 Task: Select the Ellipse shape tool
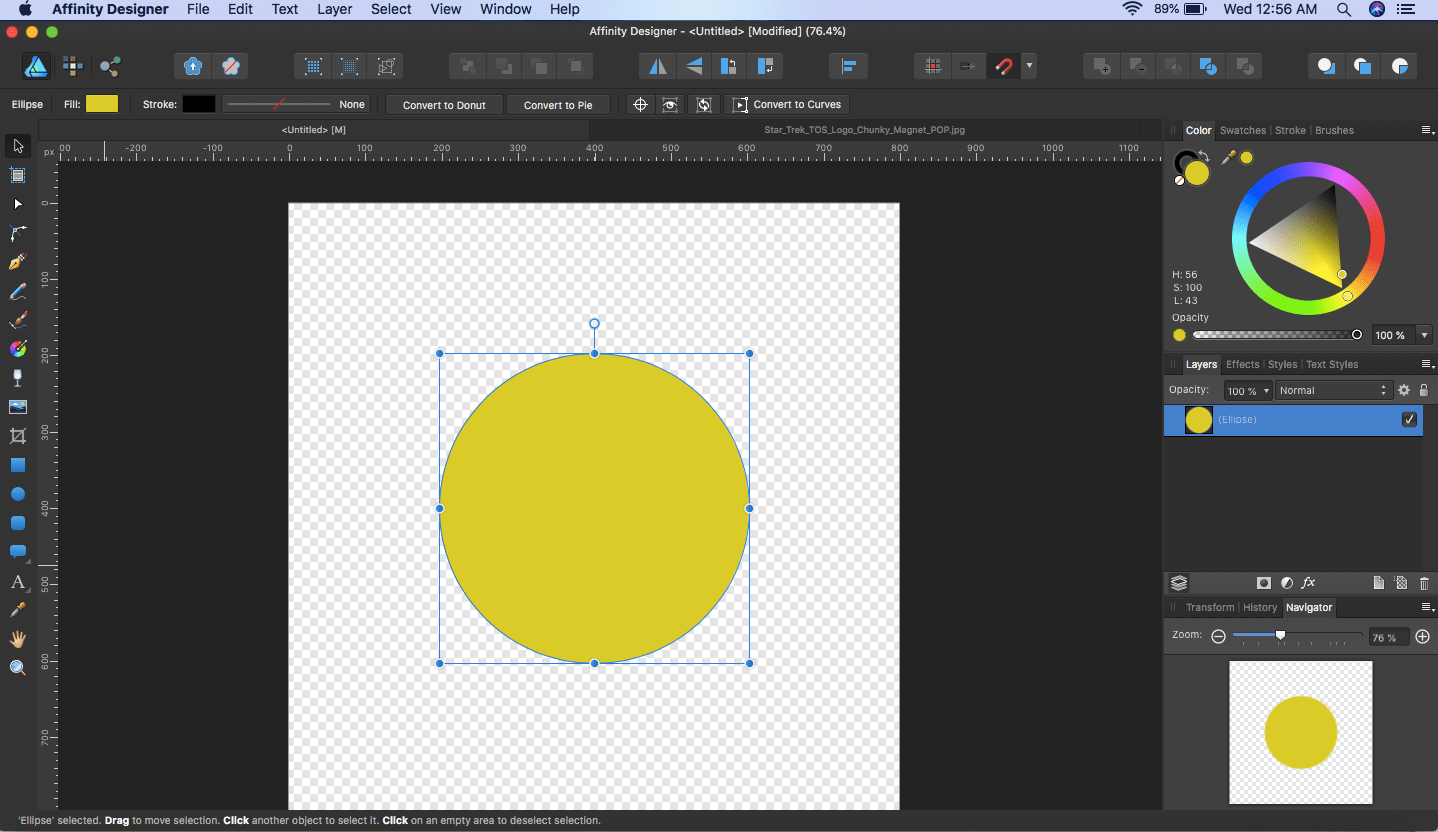coord(17,494)
